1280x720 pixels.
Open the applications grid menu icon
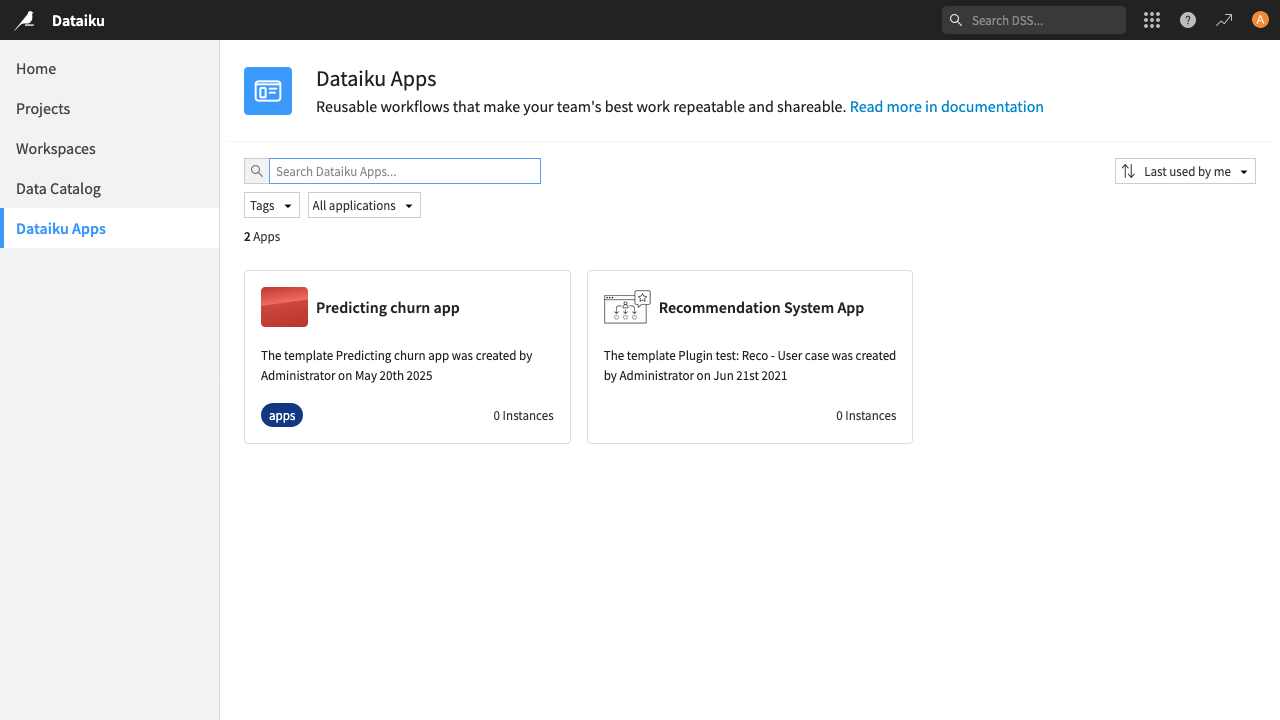[1152, 20]
